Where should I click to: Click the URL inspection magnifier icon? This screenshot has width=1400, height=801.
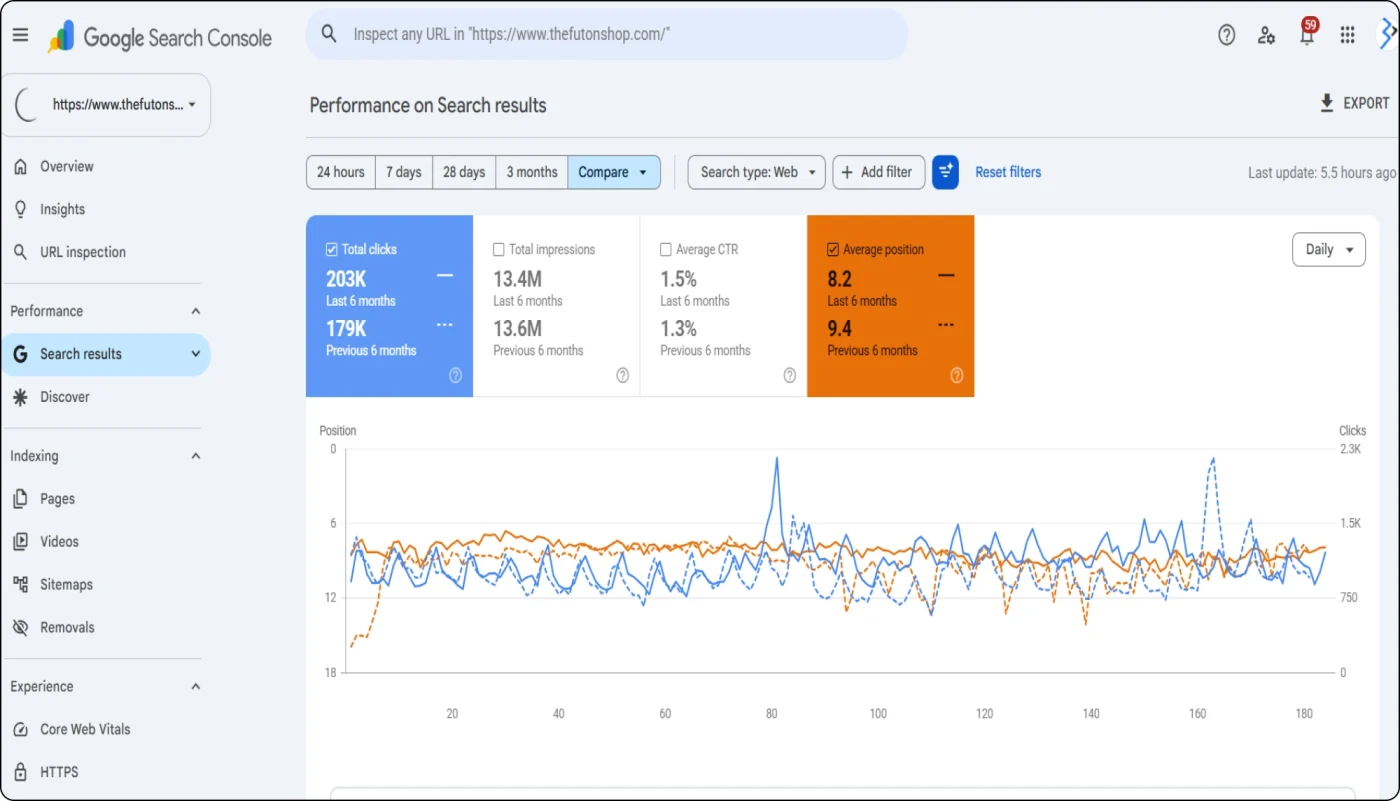[x=20, y=252]
